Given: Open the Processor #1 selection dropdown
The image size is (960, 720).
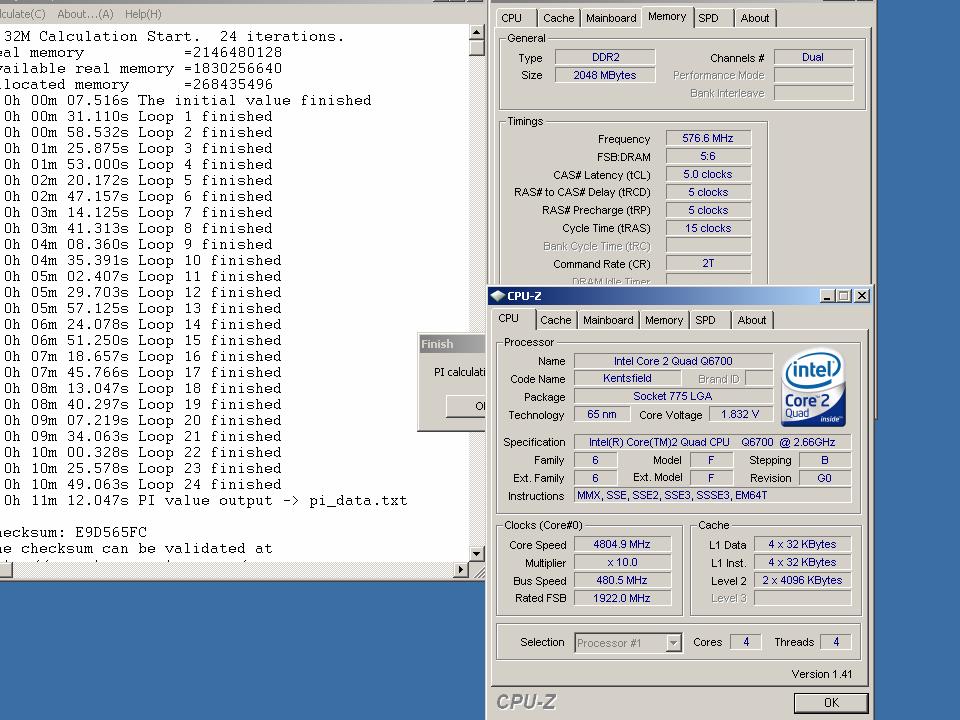Looking at the screenshot, I should (x=673, y=643).
